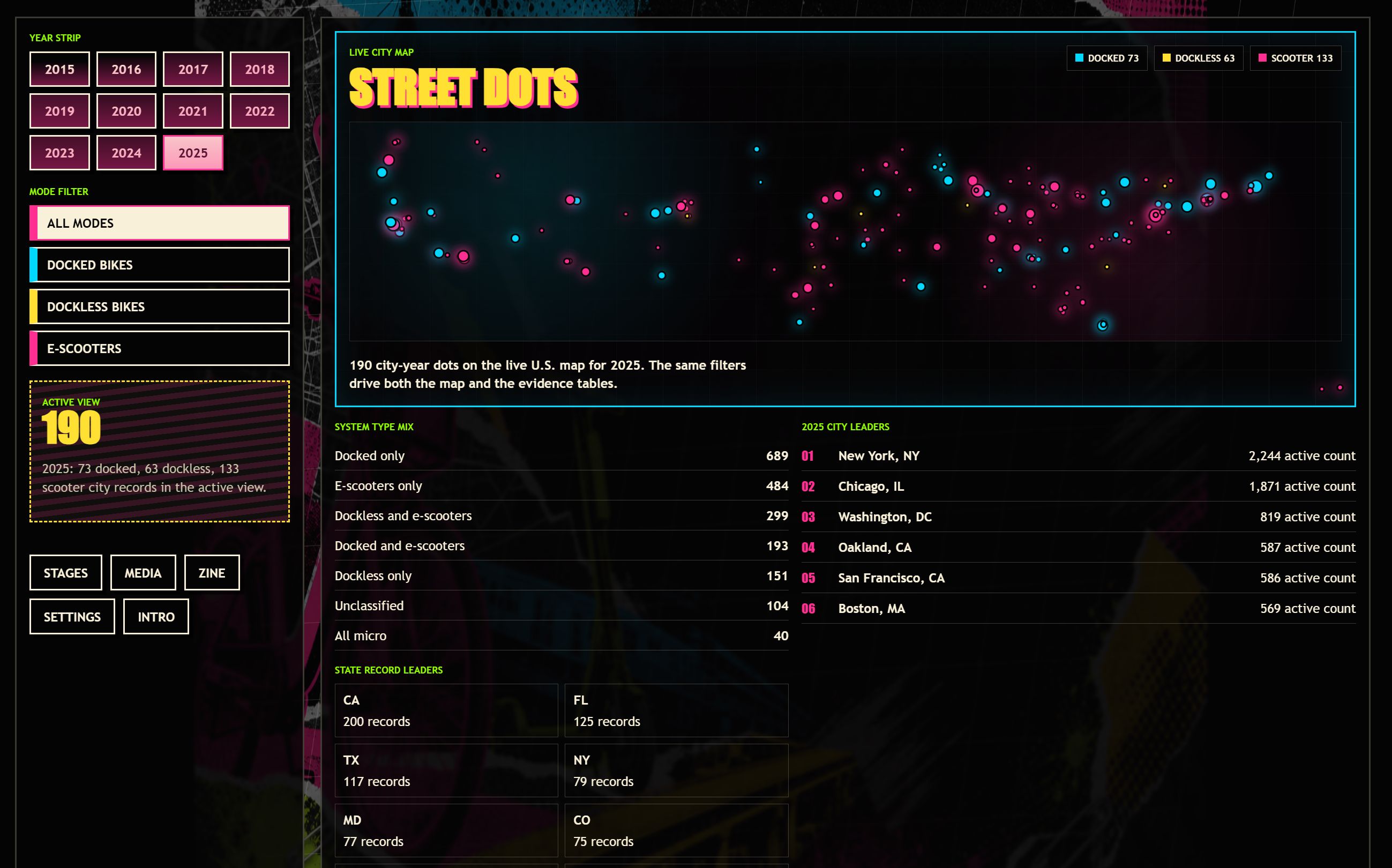This screenshot has width=1392, height=868.
Task: Click the Unclassified system type row
Action: (x=562, y=606)
